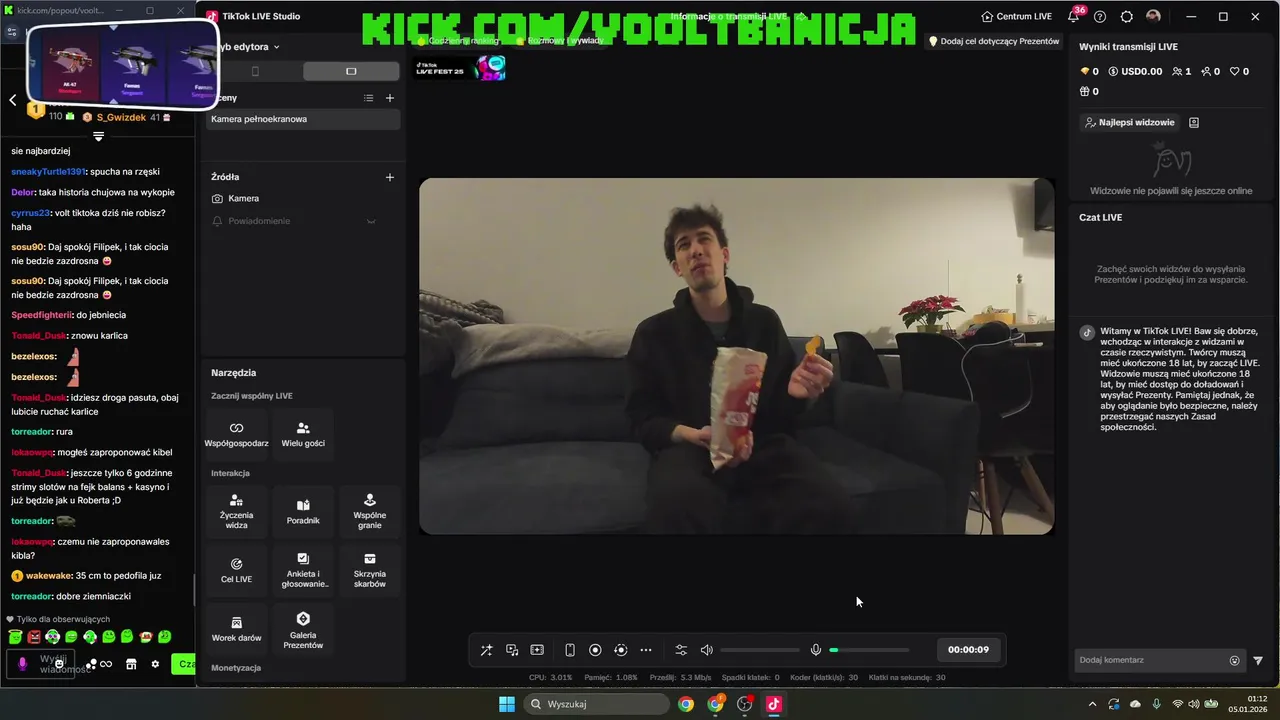Open the scenes list view icon

(368, 98)
